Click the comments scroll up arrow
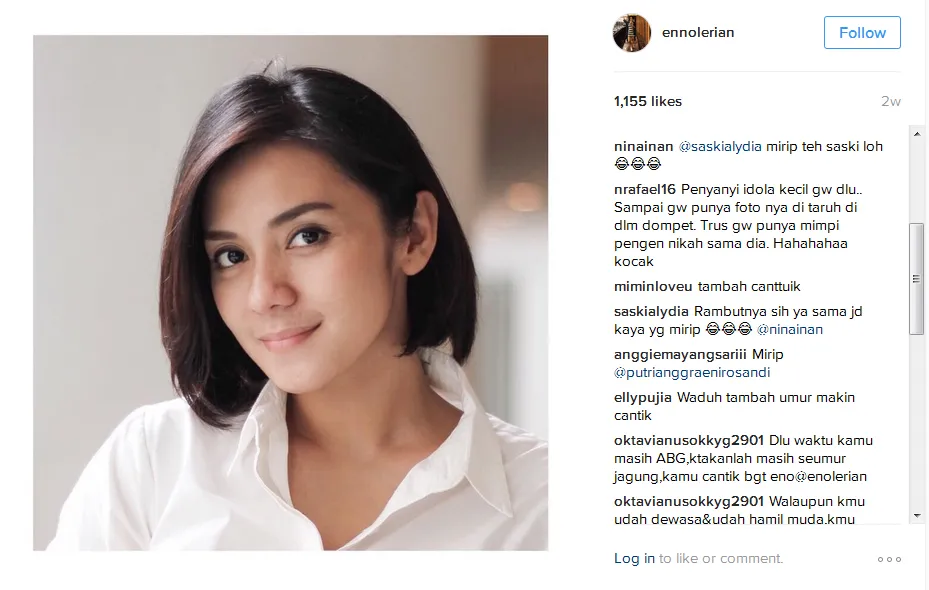 tap(917, 134)
